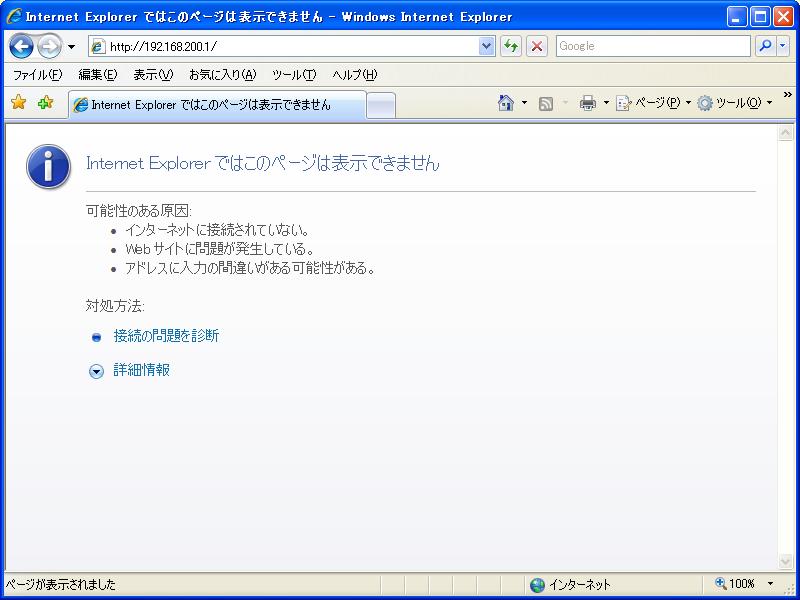800x600 pixels.
Task: Click the 対処方法: label
Action: pos(115,306)
